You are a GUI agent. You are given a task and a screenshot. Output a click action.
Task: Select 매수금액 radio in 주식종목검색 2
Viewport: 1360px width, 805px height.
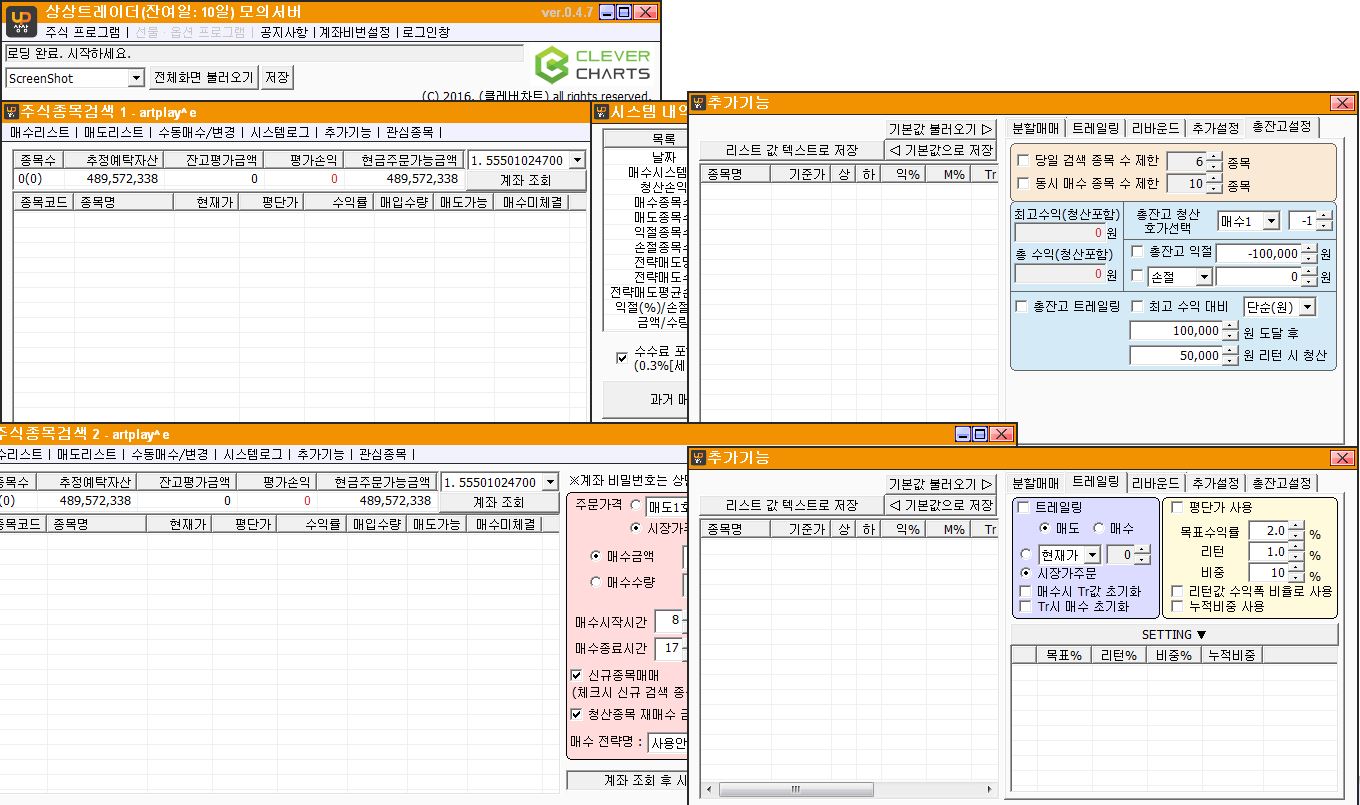click(597, 555)
